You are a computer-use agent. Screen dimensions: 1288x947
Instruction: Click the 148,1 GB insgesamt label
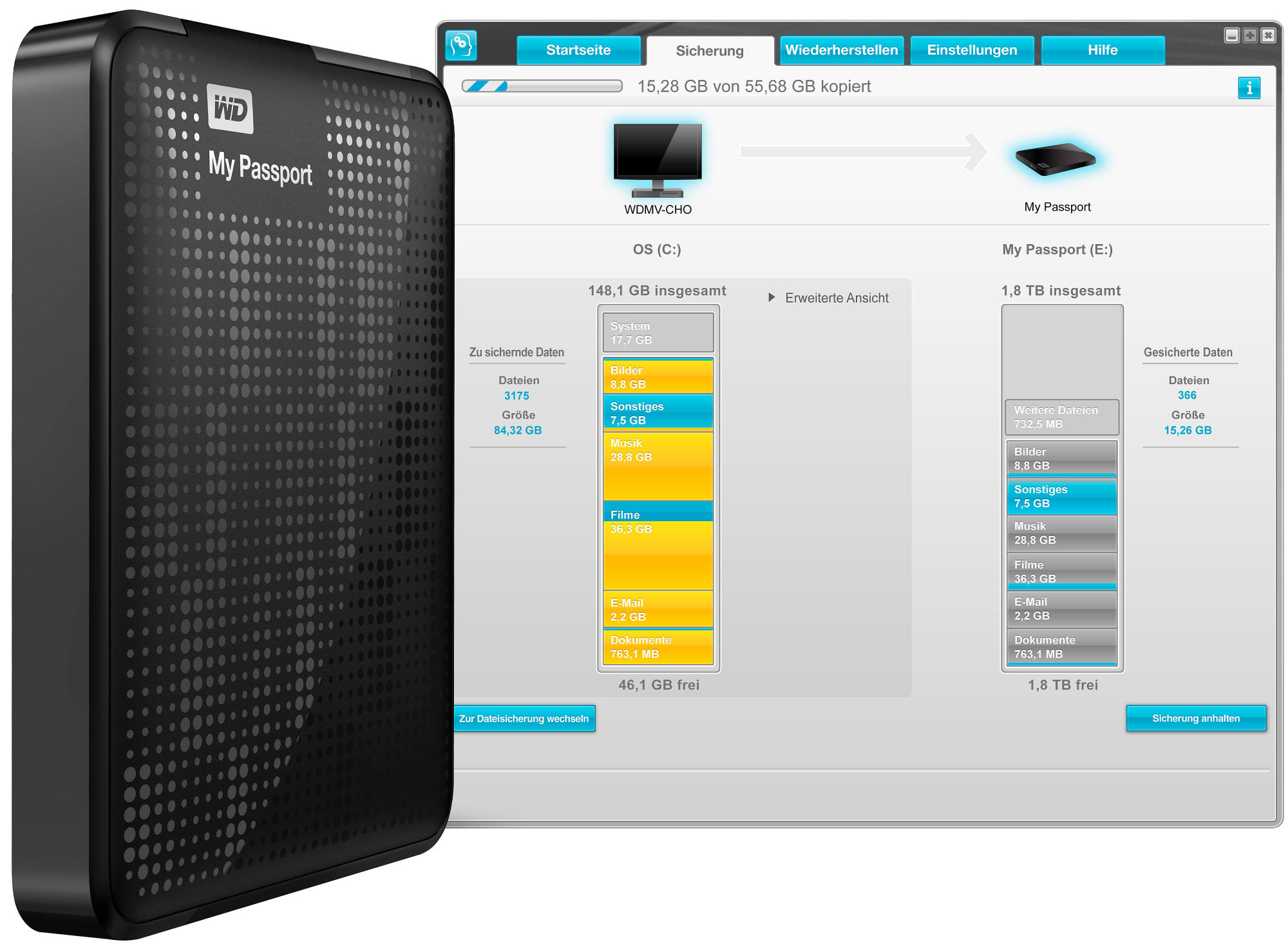coord(657,291)
